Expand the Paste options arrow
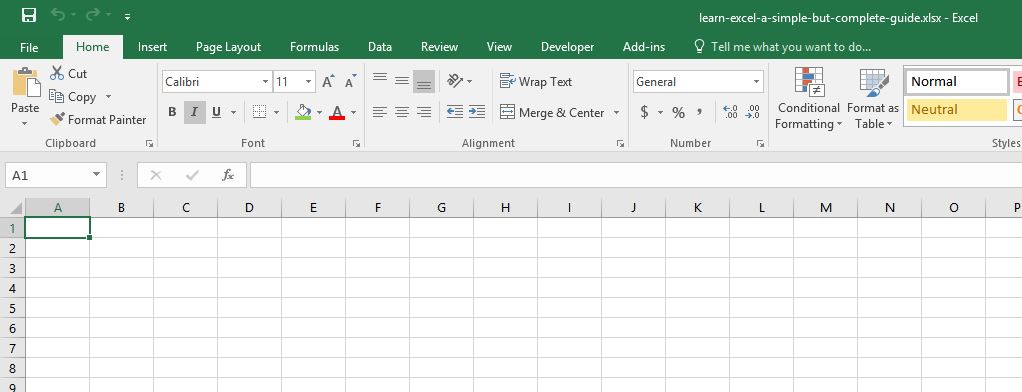1022x392 pixels. point(25,123)
